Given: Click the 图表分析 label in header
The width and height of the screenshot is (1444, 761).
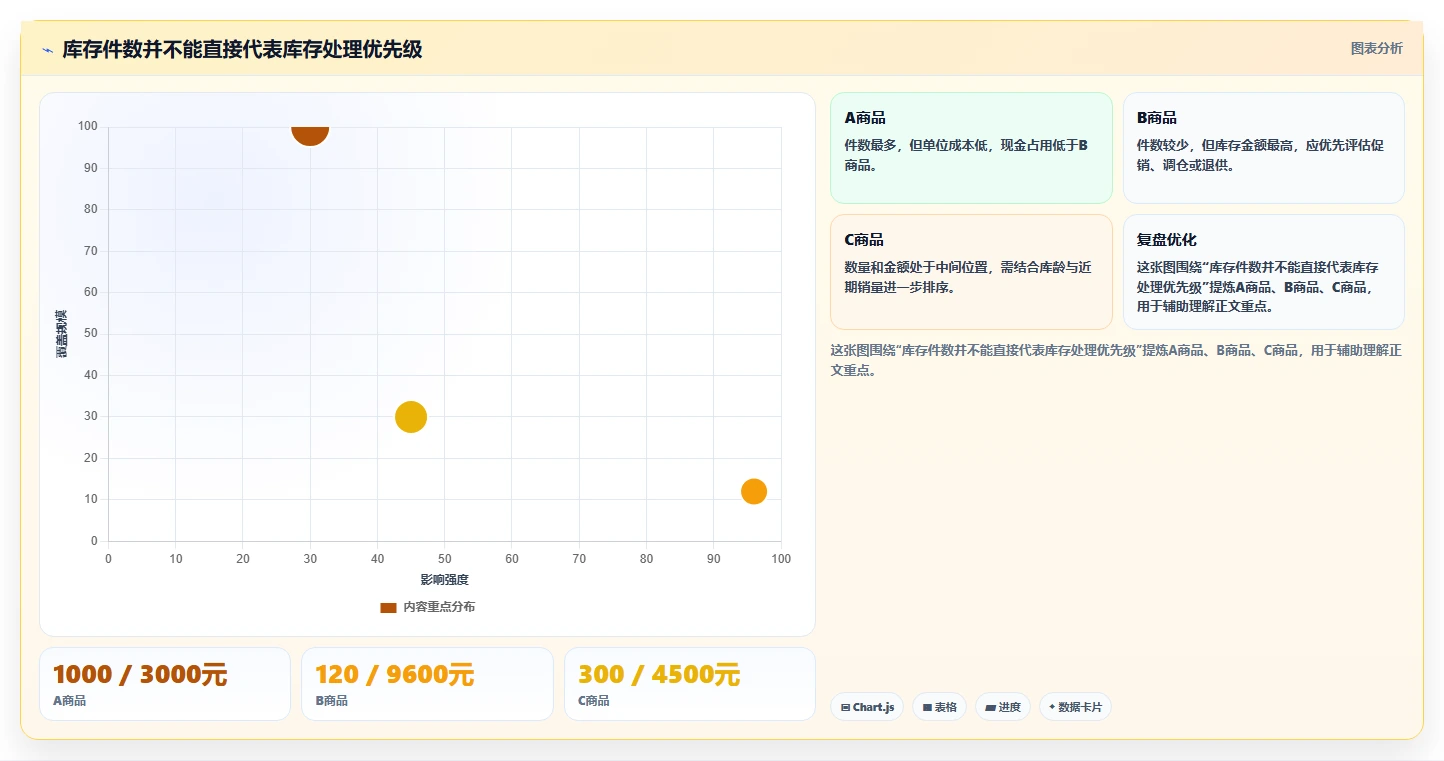Looking at the screenshot, I should tap(1376, 48).
